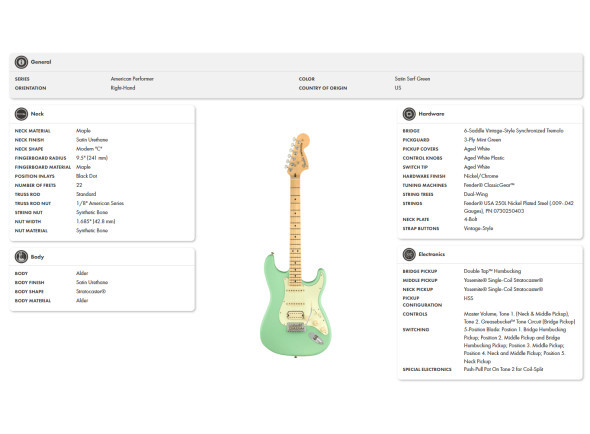Image resolution: width=590 pixels, height=434 pixels.
Task: Click the Dual-Wing string trees value
Action: [476, 194]
